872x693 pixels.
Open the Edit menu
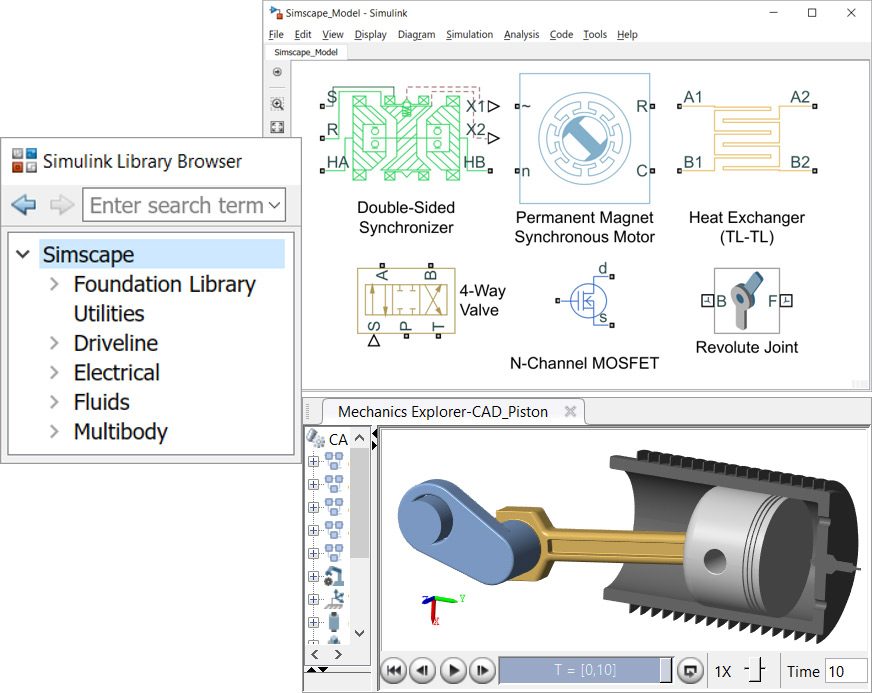[303, 34]
